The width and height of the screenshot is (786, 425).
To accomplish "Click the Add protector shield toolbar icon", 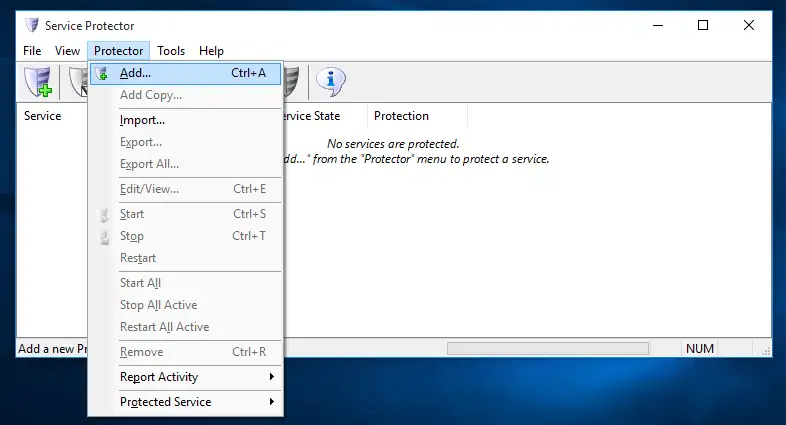I will tap(39, 82).
